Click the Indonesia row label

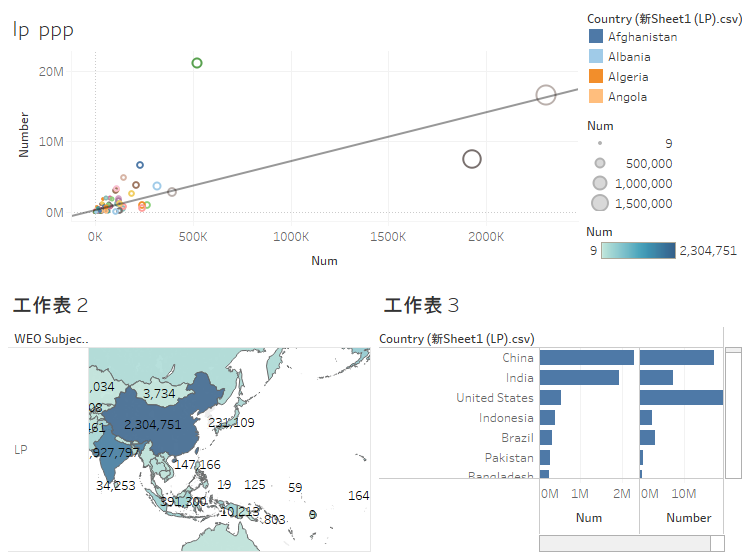[506, 418]
